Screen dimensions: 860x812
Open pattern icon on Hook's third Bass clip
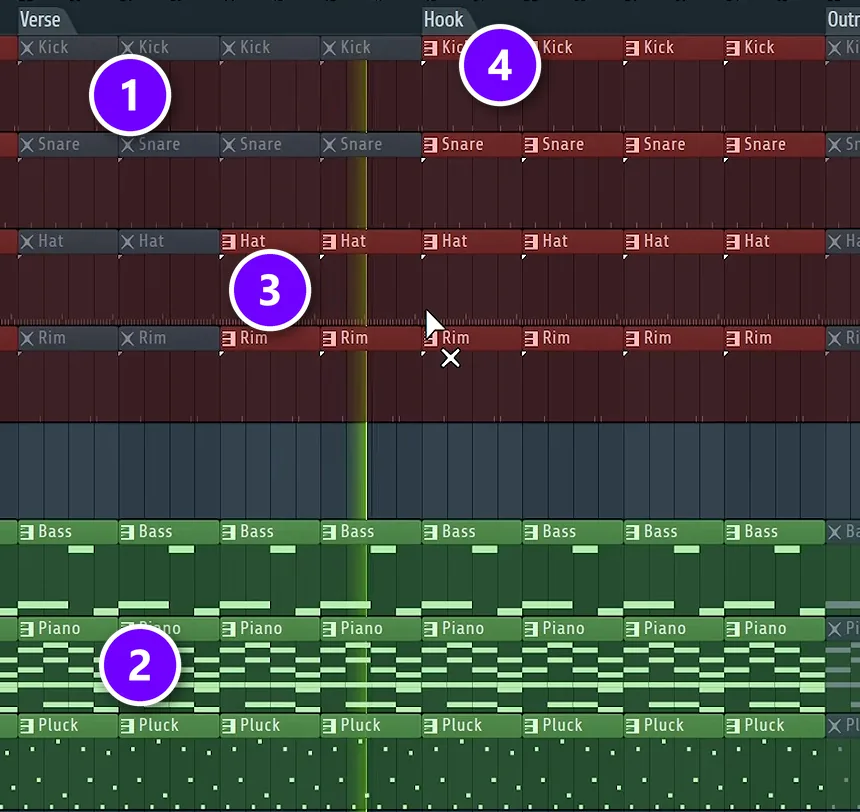[x=632, y=532]
